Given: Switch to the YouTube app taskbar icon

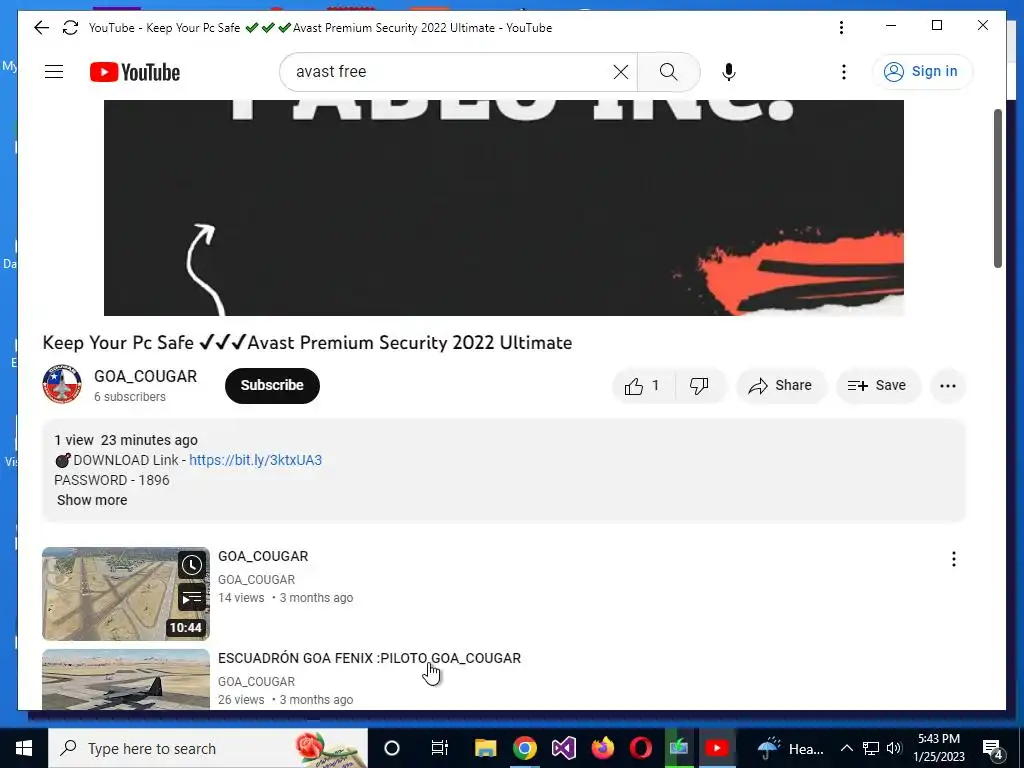Looking at the screenshot, I should click(716, 748).
